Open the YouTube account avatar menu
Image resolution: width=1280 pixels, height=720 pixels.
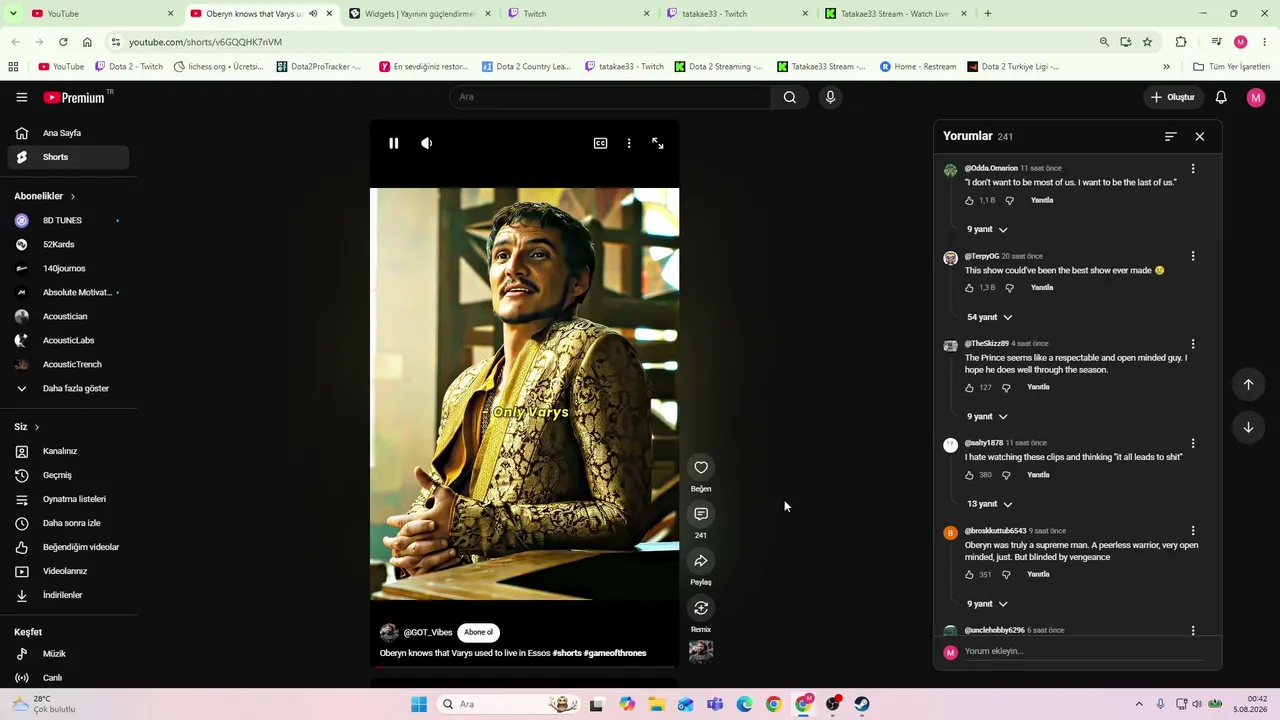[1256, 97]
